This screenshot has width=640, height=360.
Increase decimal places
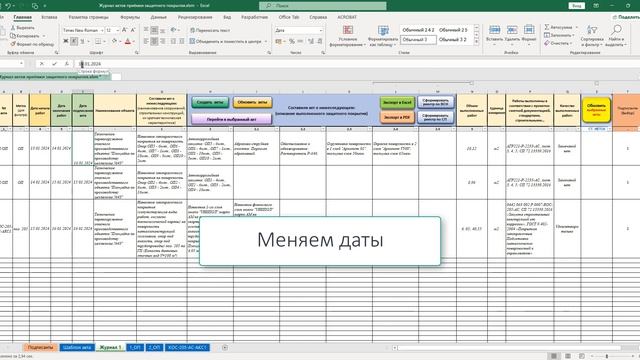pyautogui.click(x=311, y=41)
